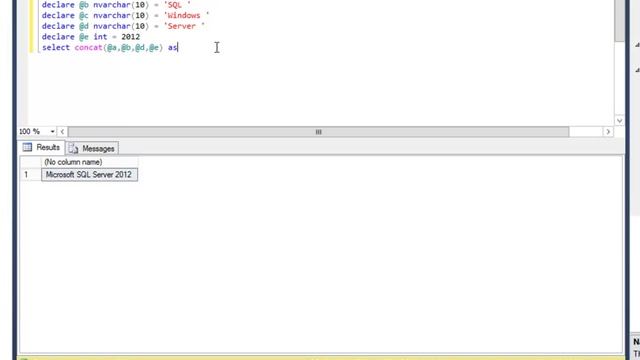
Task: Click the 'select' keyword in query
Action: click(x=56, y=47)
